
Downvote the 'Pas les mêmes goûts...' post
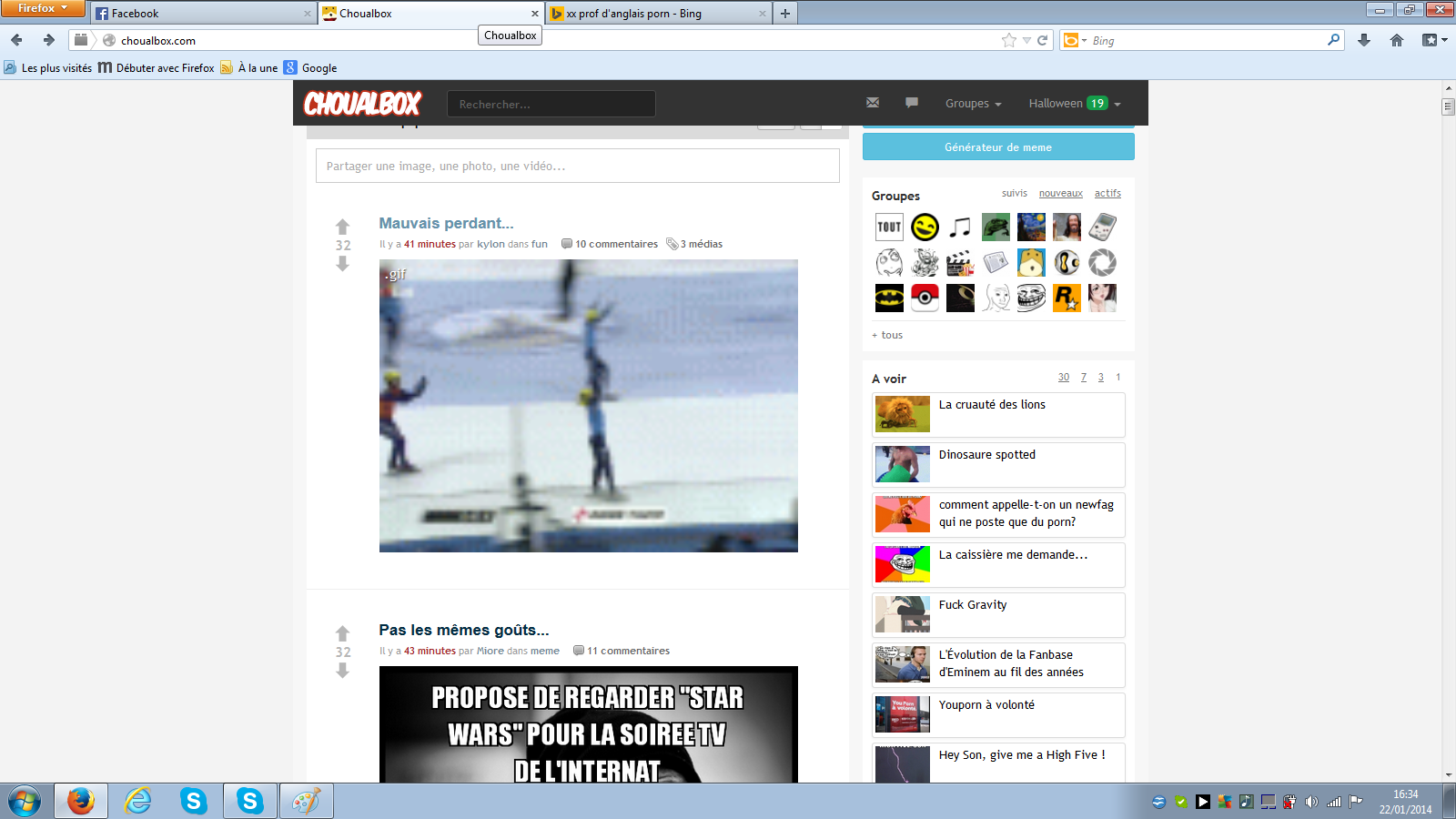[342, 671]
